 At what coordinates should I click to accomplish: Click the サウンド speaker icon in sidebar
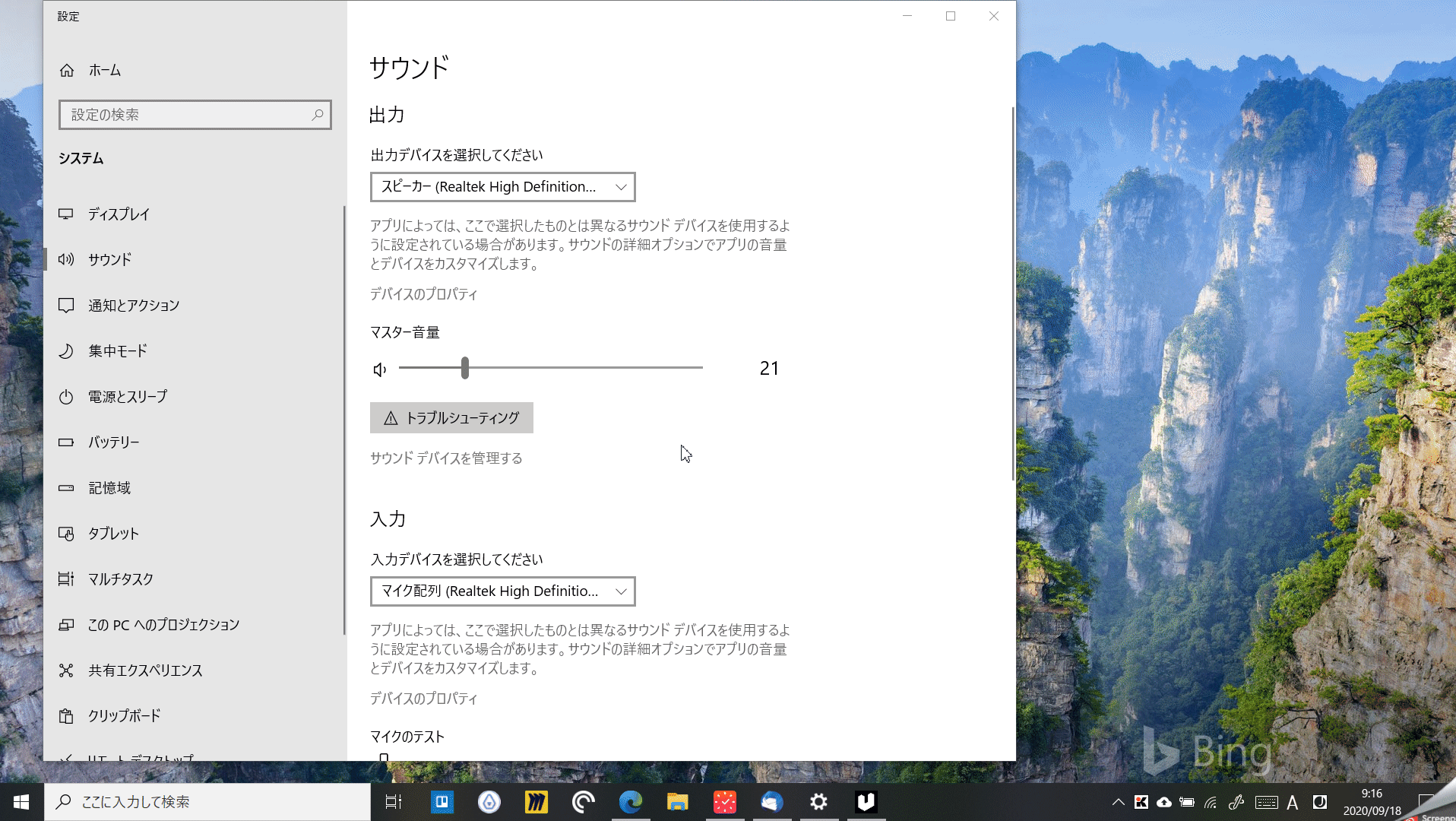66,260
